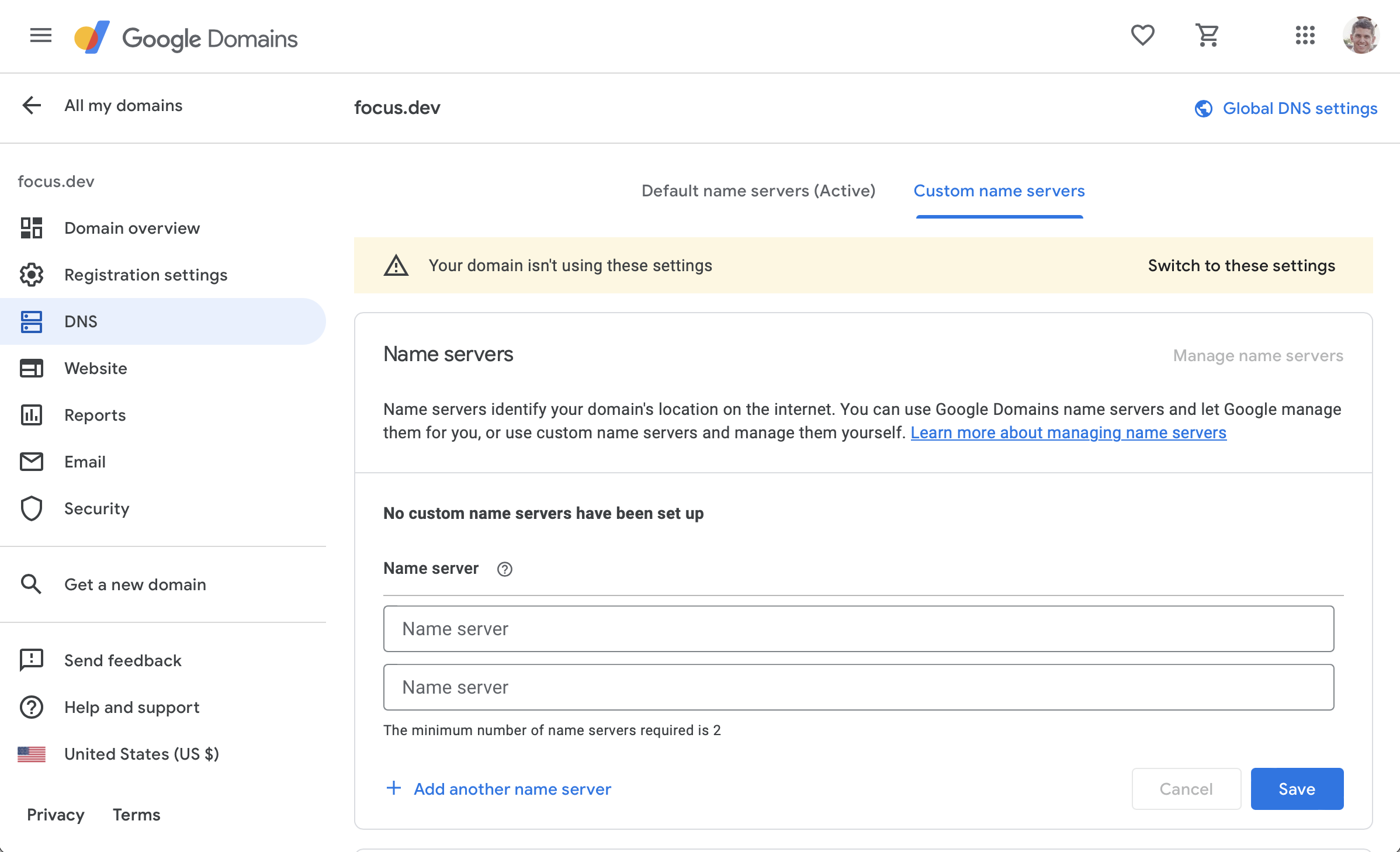
Task: Click the DNS server icon
Action: (32, 321)
